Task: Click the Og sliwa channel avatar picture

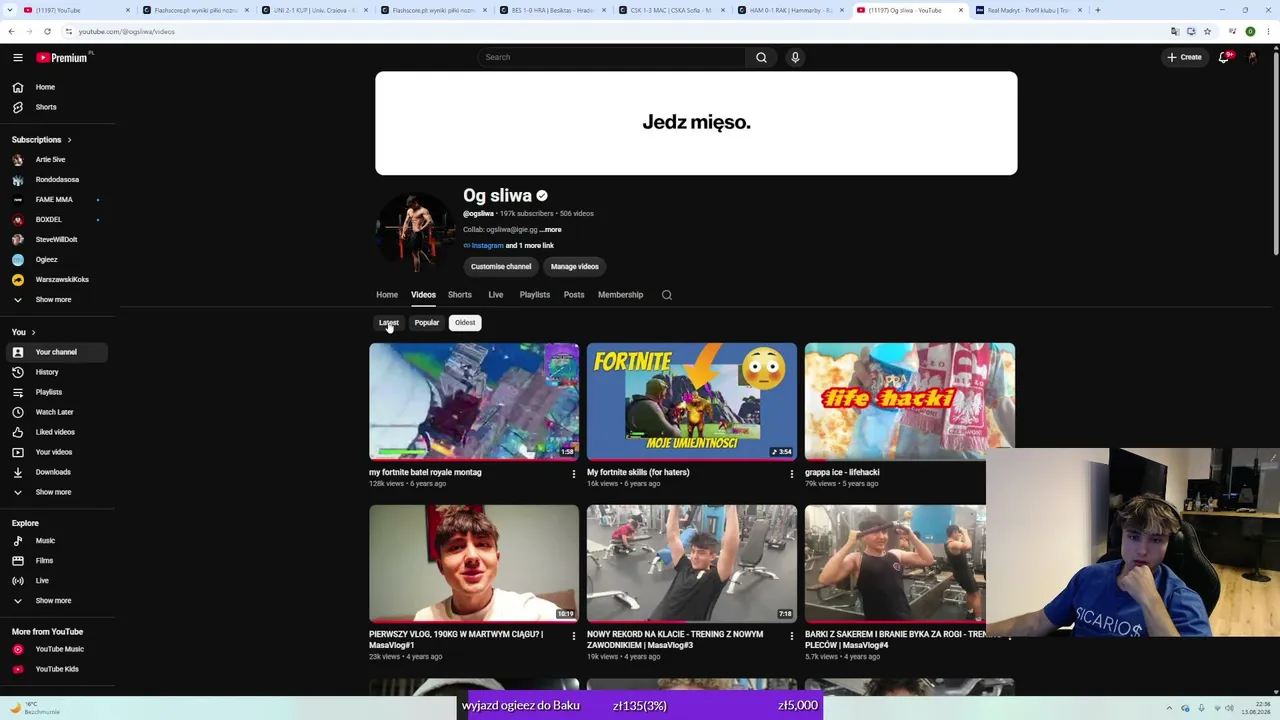Action: 414,232
